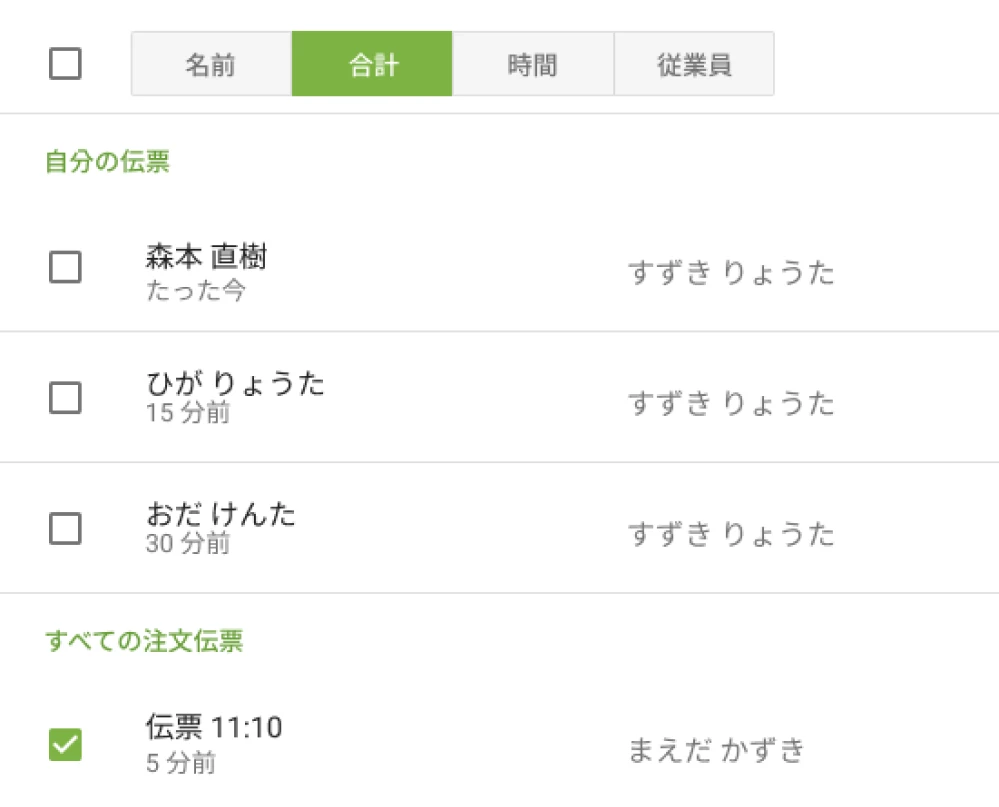Viewport: 999px width, 807px height.
Task: Sort tickets by 従業員
Action: point(694,63)
